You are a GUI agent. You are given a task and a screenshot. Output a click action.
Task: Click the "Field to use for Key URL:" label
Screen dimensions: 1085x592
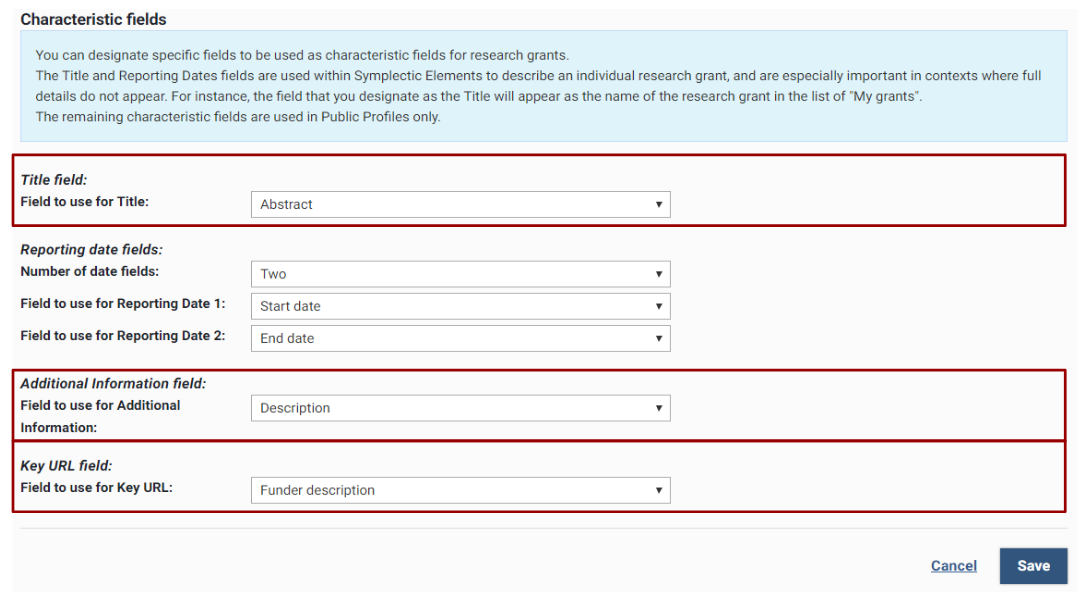pyautogui.click(x=97, y=487)
